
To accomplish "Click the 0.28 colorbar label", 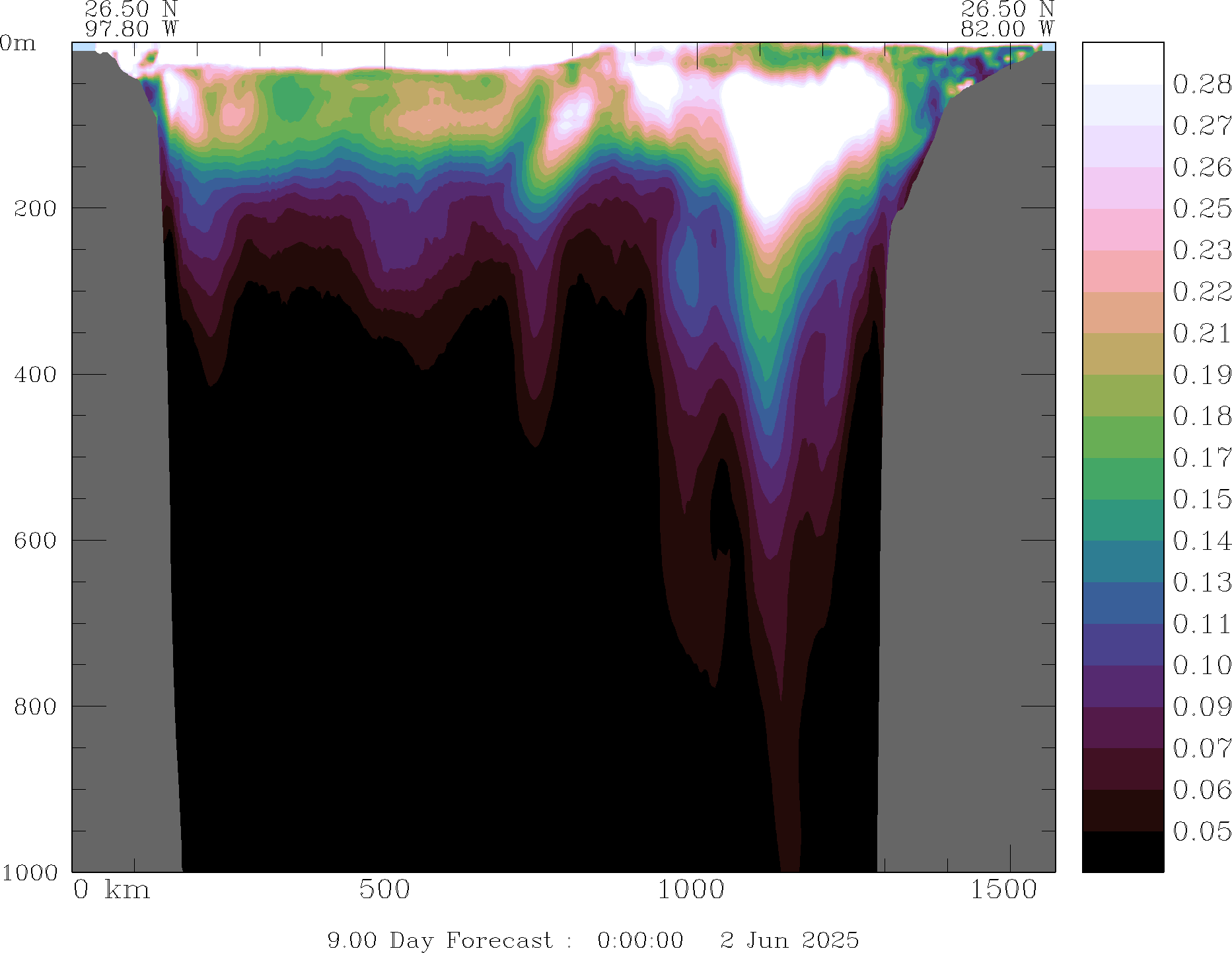I will click(1201, 85).
